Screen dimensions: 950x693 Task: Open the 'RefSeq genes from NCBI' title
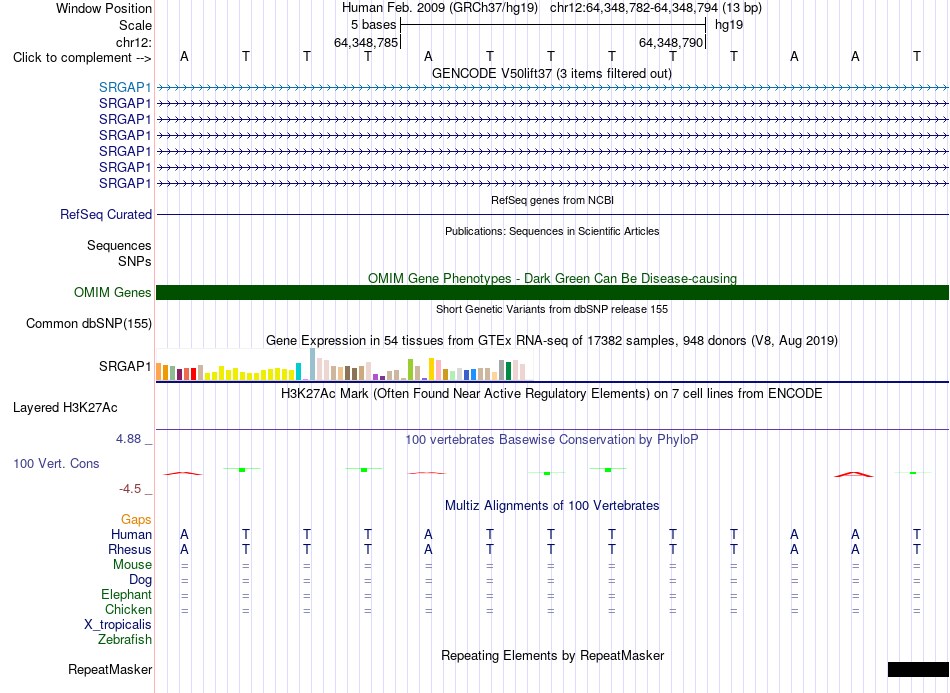[553, 200]
